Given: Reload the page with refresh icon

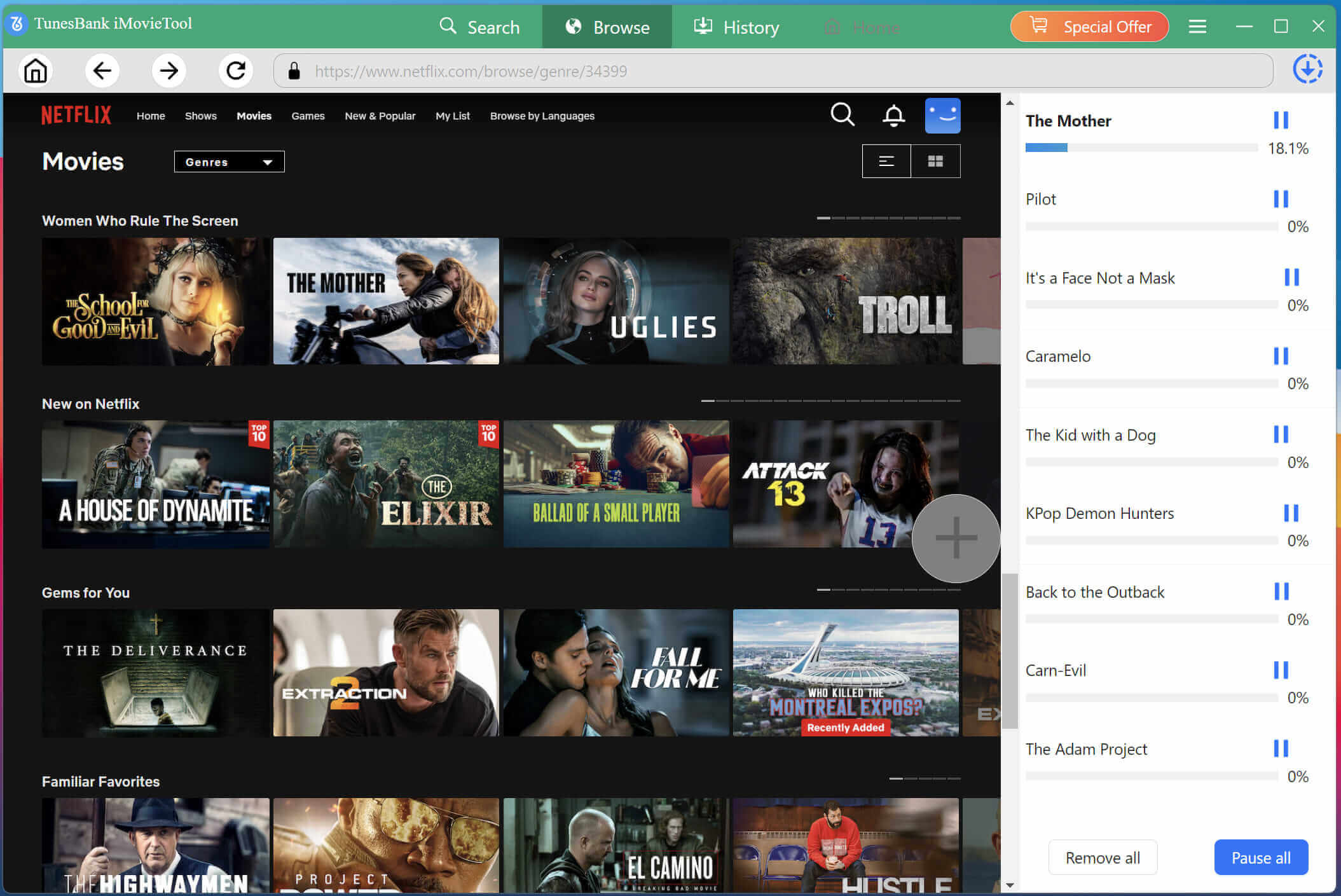Looking at the screenshot, I should (x=236, y=71).
